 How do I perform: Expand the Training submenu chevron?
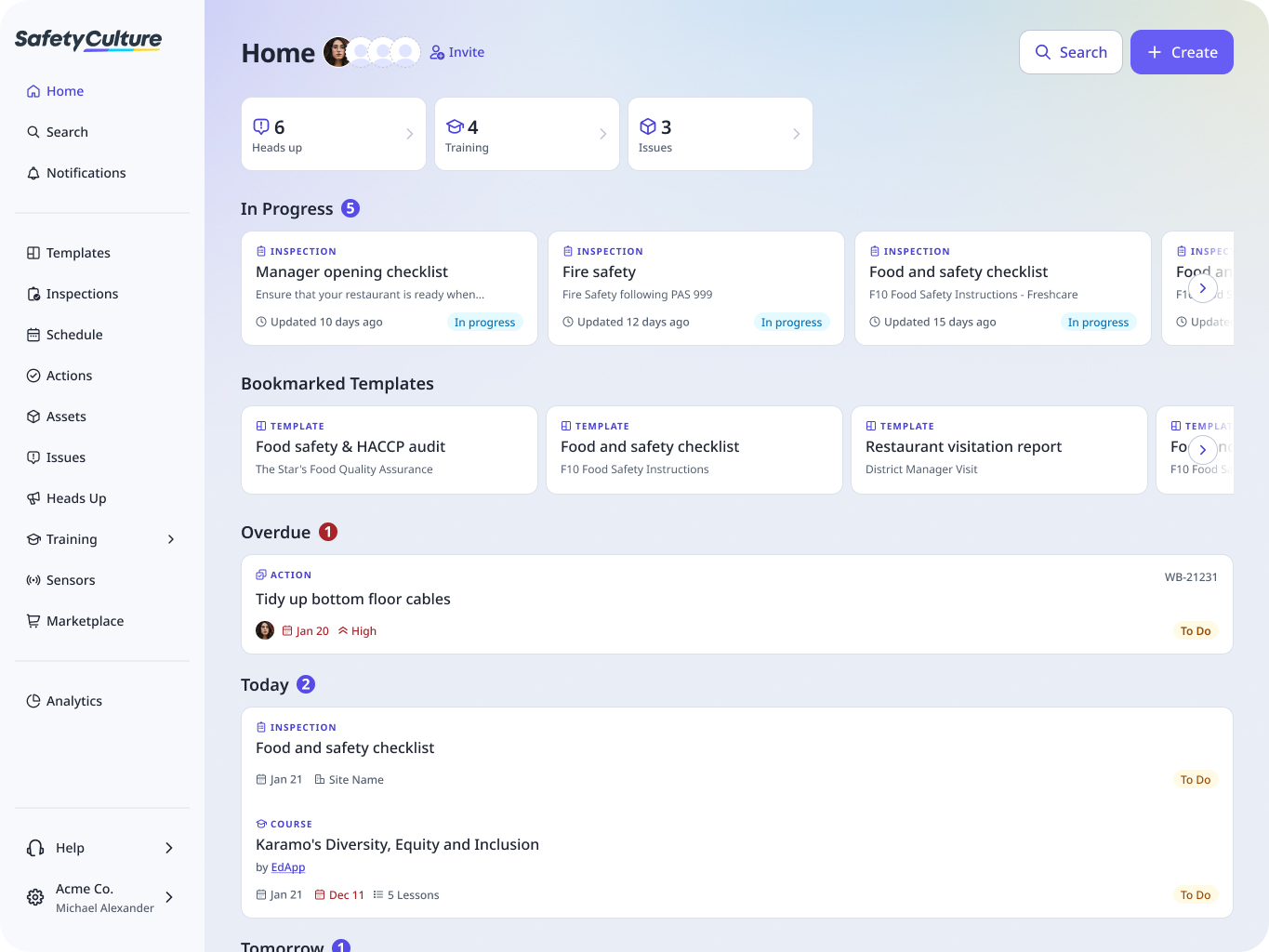[x=171, y=539]
